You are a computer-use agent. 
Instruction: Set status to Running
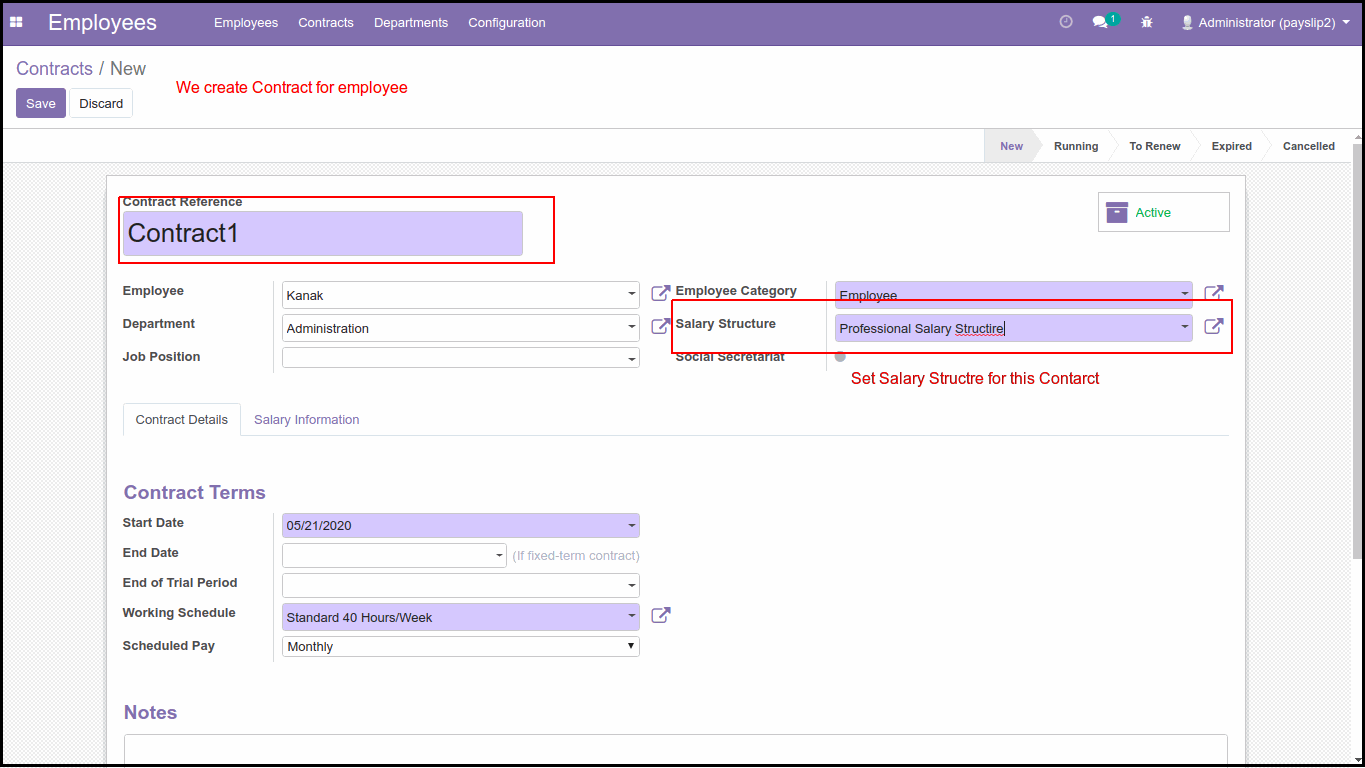[x=1076, y=146]
